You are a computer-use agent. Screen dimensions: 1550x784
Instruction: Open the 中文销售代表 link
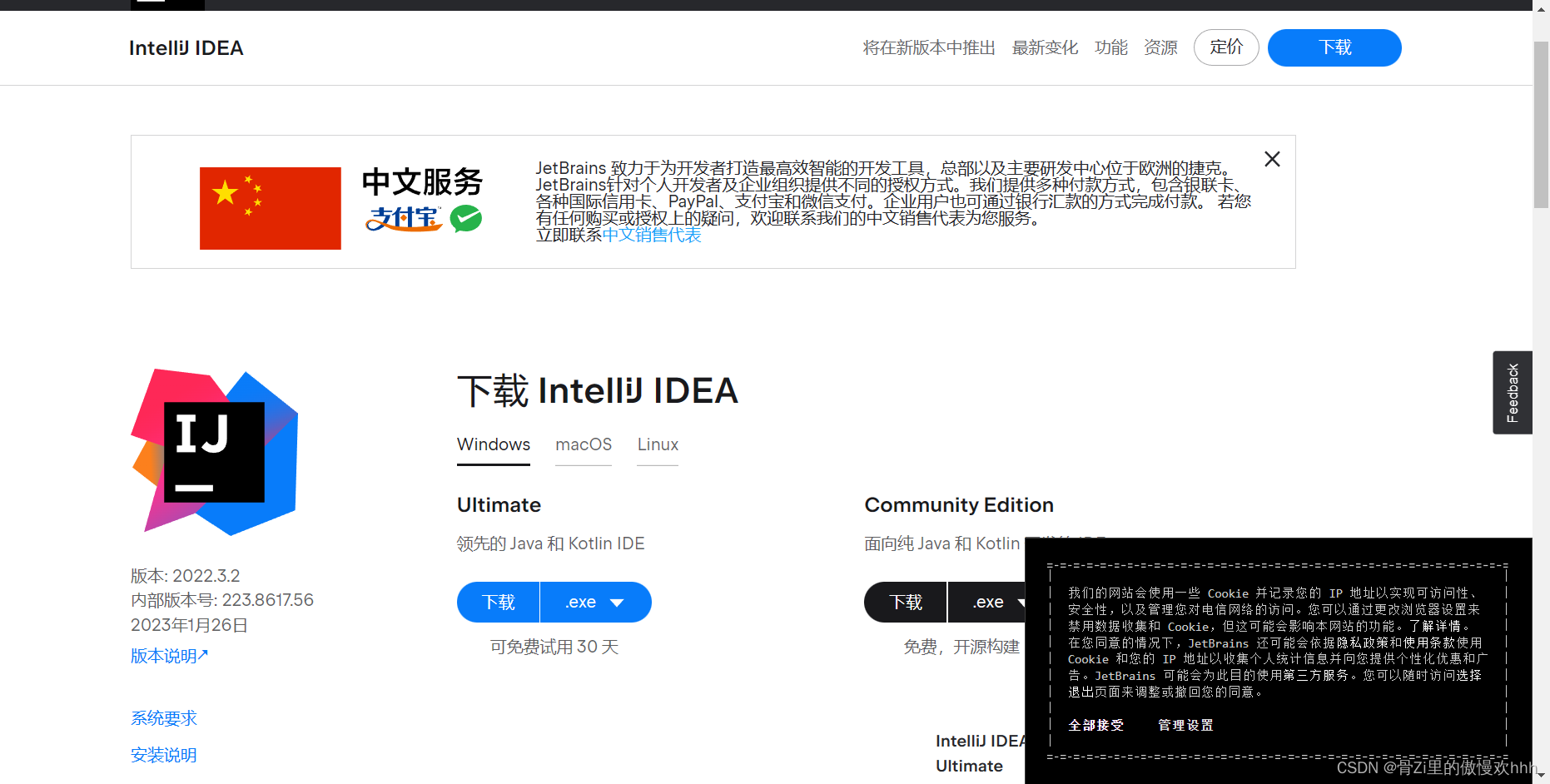click(652, 236)
